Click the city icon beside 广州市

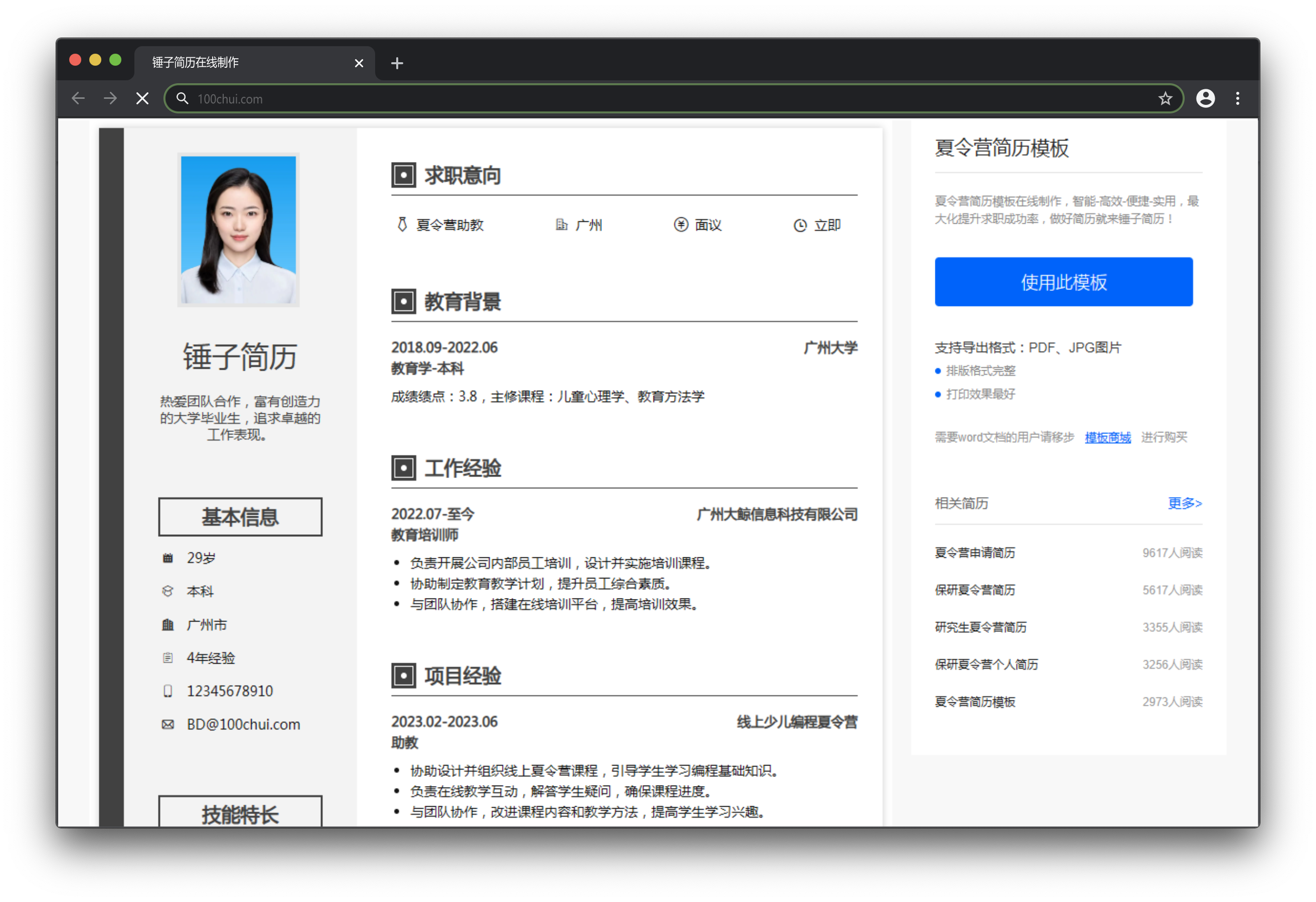click(168, 625)
